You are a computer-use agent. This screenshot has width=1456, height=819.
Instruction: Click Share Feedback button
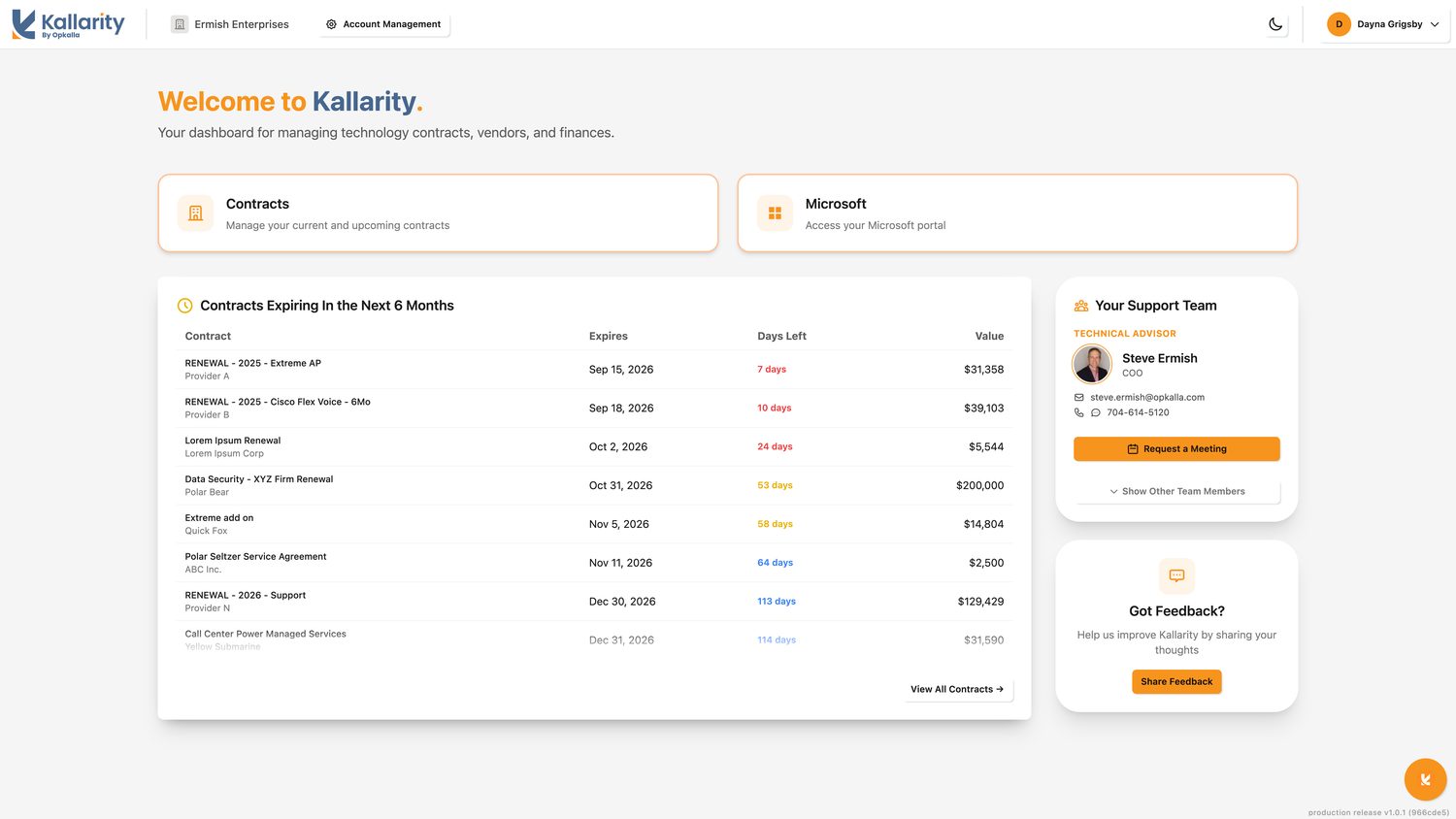[1176, 681]
